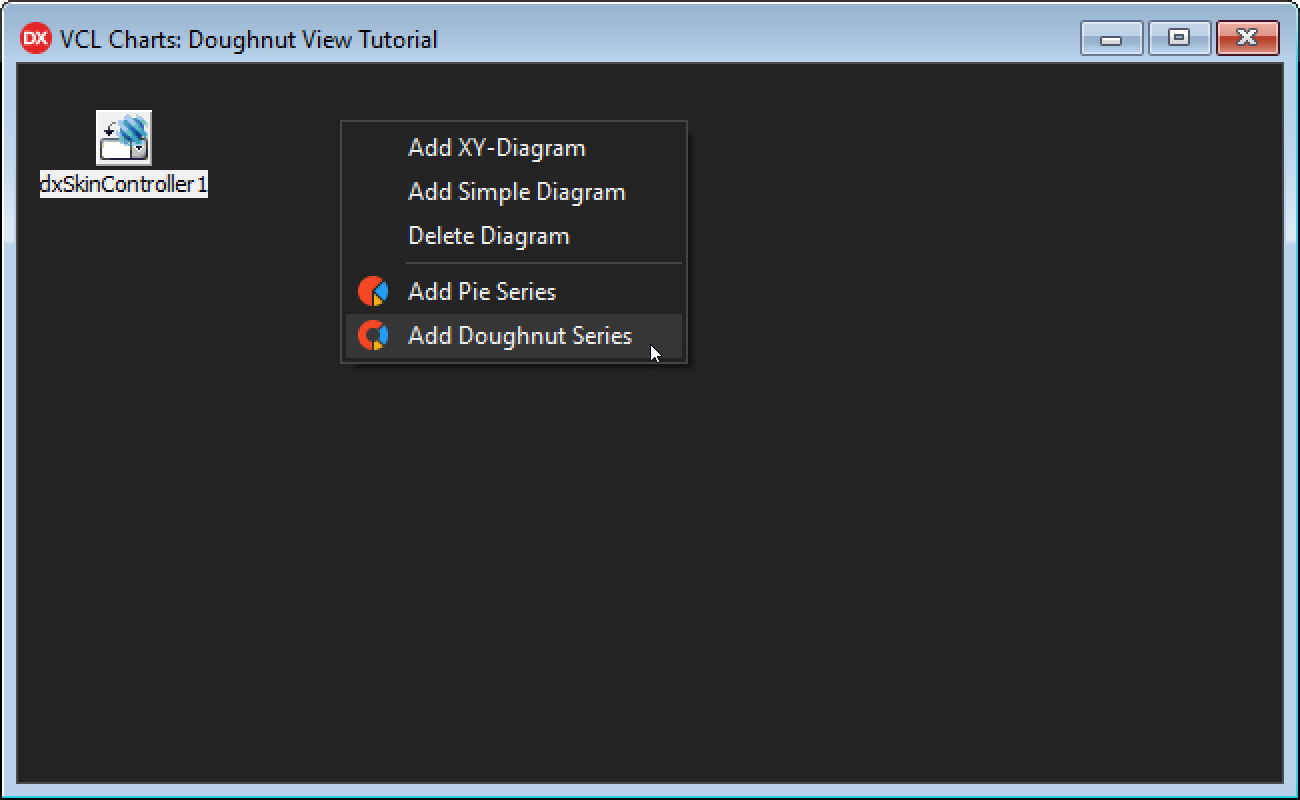Choose Add XY-Diagram from the menu
Viewport: 1300px width, 800px height.
click(496, 148)
